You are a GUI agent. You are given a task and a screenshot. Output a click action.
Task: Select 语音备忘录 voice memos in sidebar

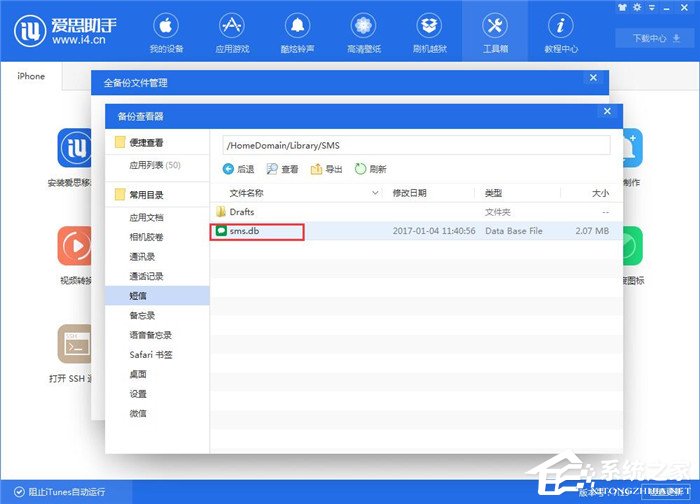(x=157, y=335)
